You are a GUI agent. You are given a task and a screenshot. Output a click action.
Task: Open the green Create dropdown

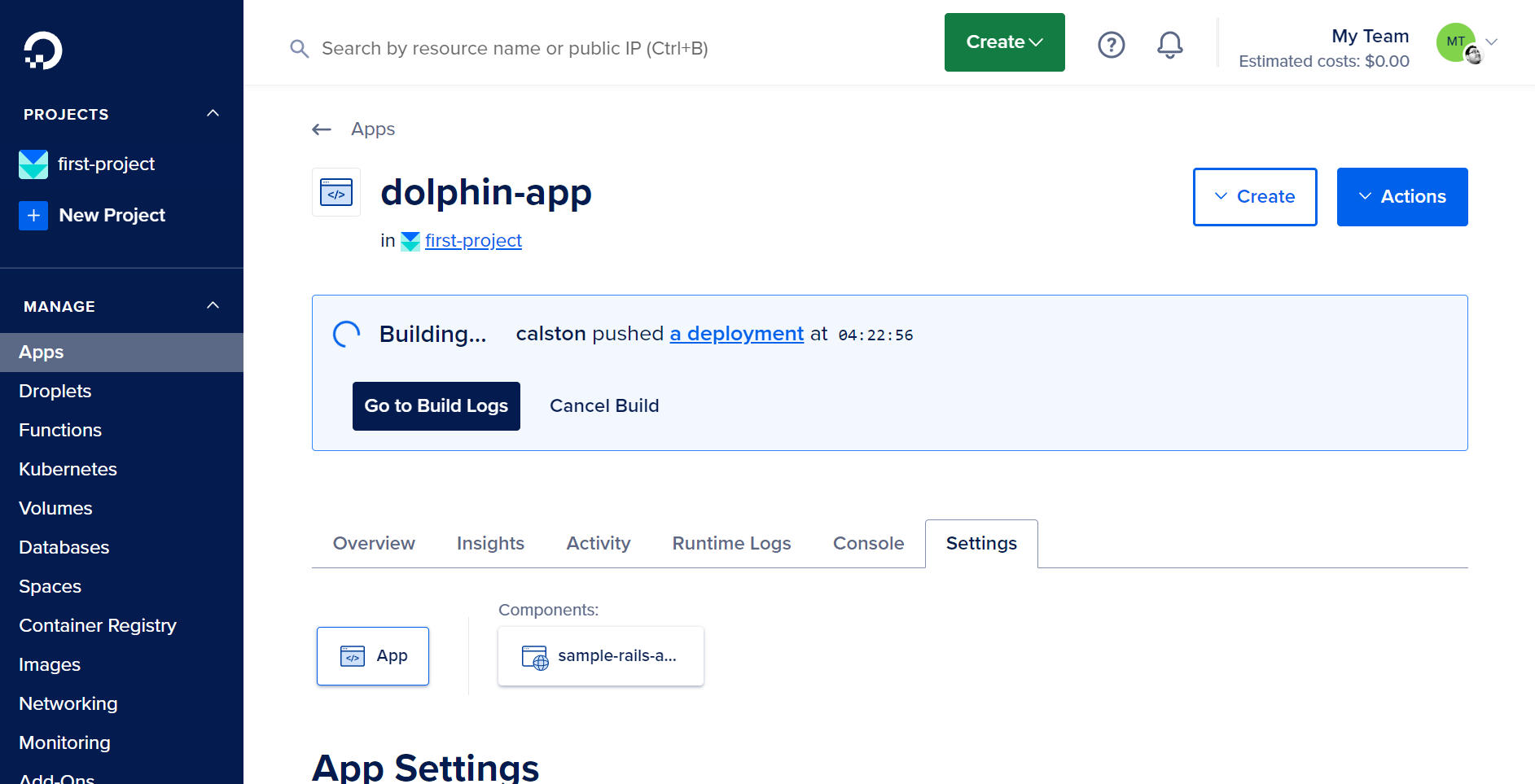(x=1005, y=42)
